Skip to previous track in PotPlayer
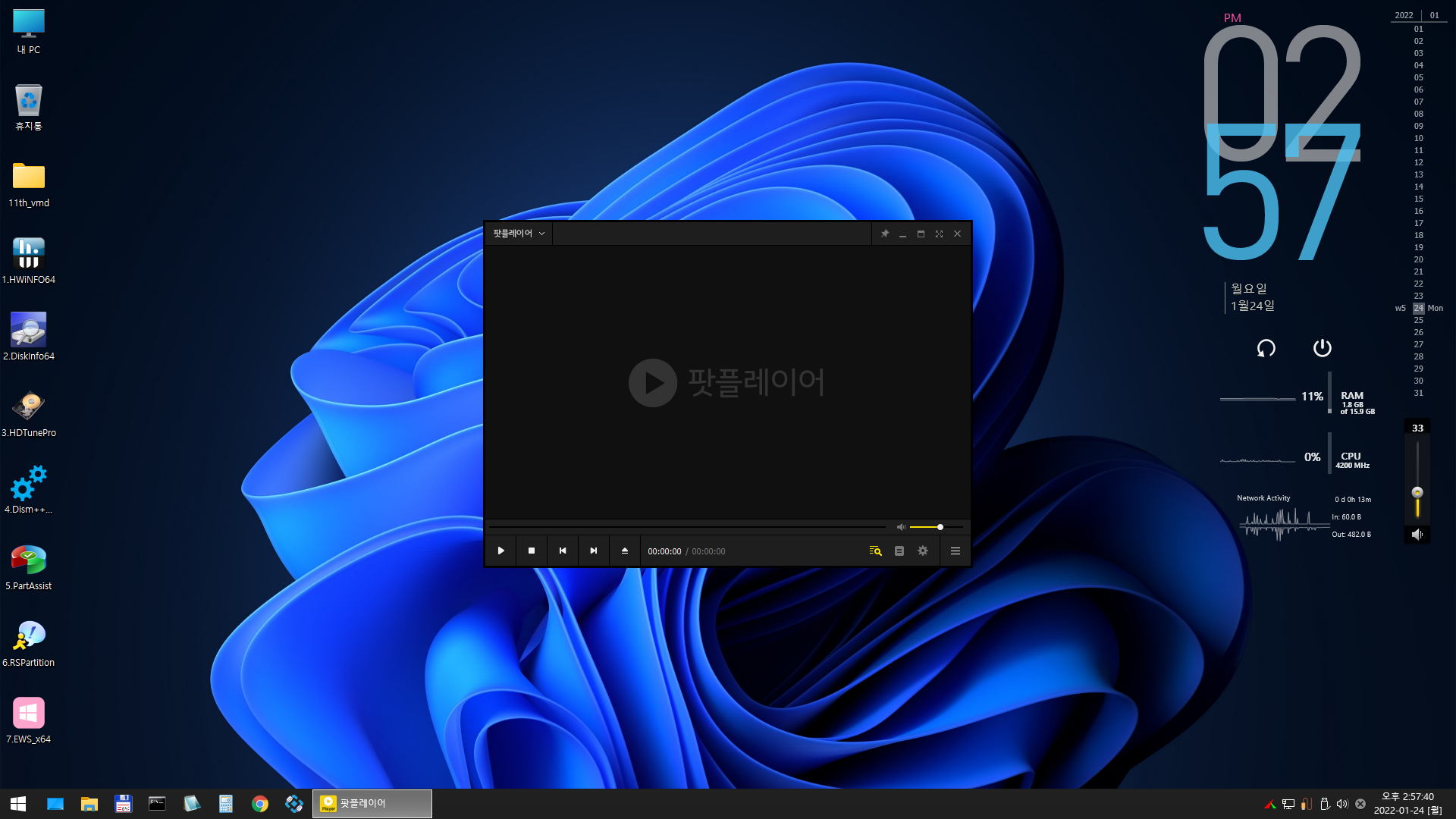This screenshot has width=1456, height=819. (x=563, y=551)
